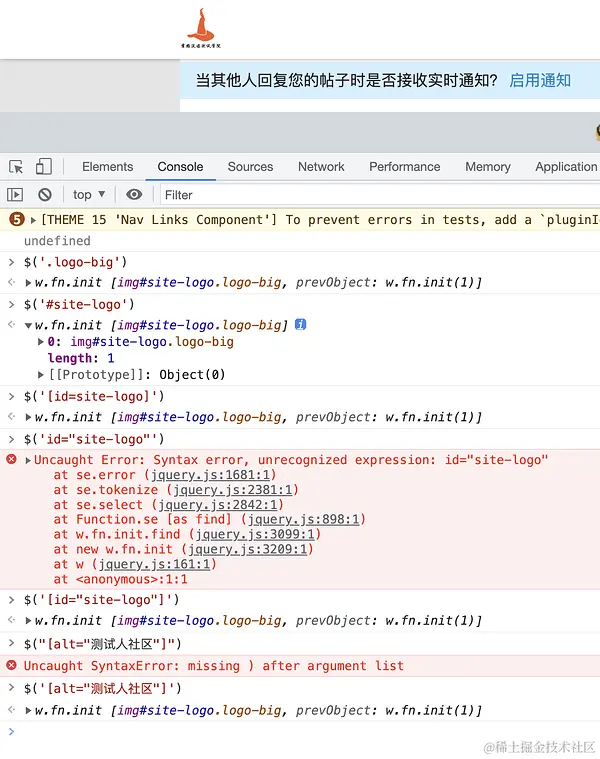Collapse the expanded w.fn.init result under $('#site-logo')
Image resolution: width=600 pixels, height=759 pixels.
click(29, 325)
